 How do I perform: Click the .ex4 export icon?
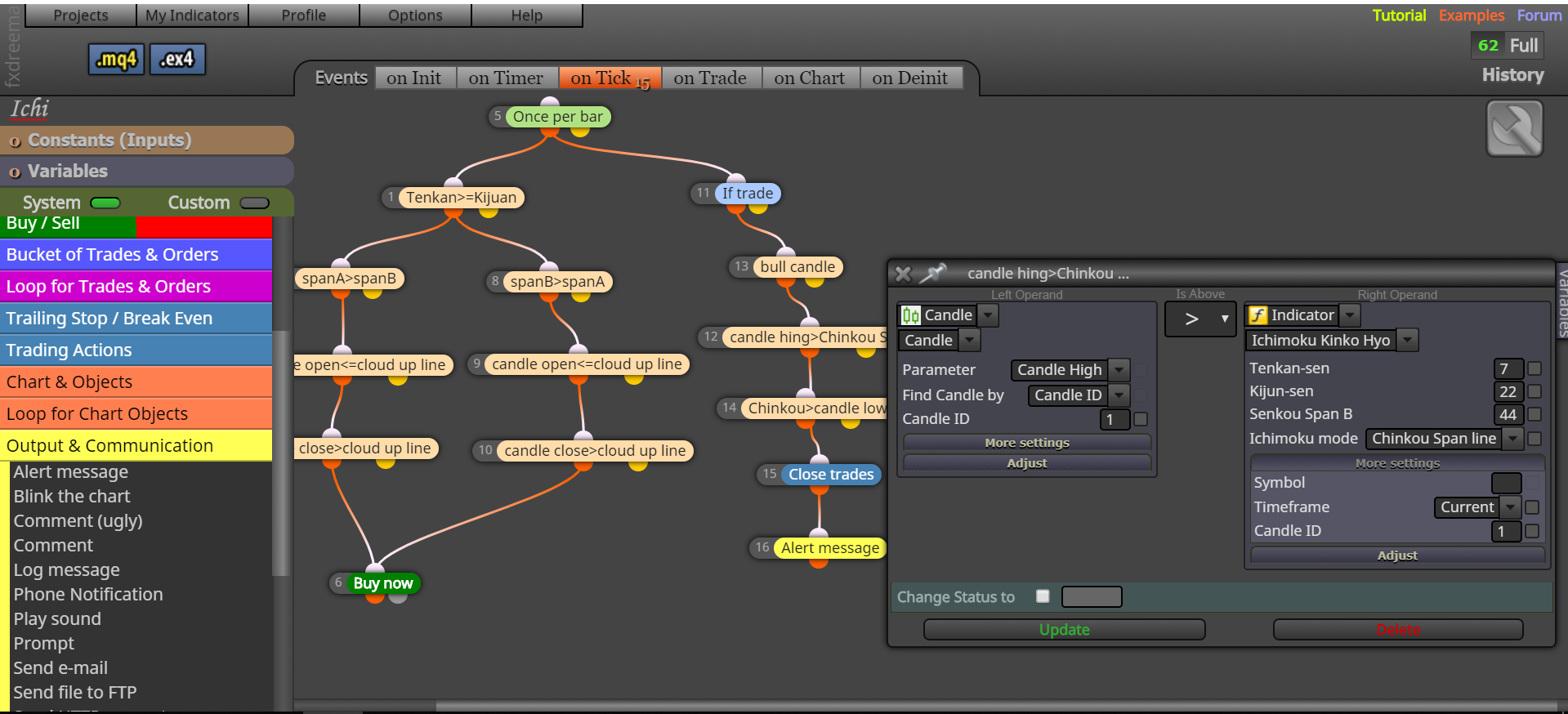tap(177, 59)
